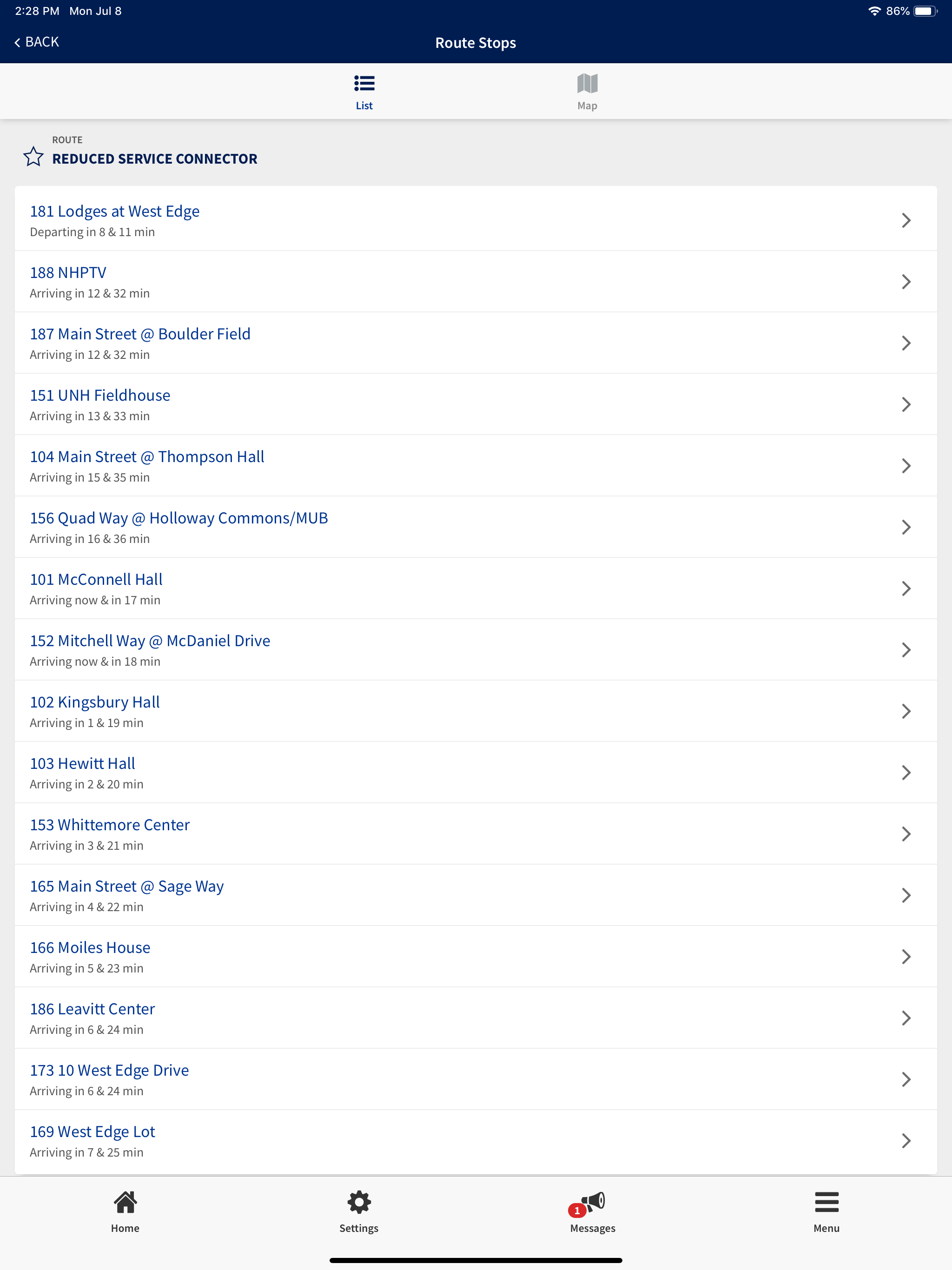This screenshot has height=1270, width=952.
Task: Tap the Route Stops header title
Action: 476,43
